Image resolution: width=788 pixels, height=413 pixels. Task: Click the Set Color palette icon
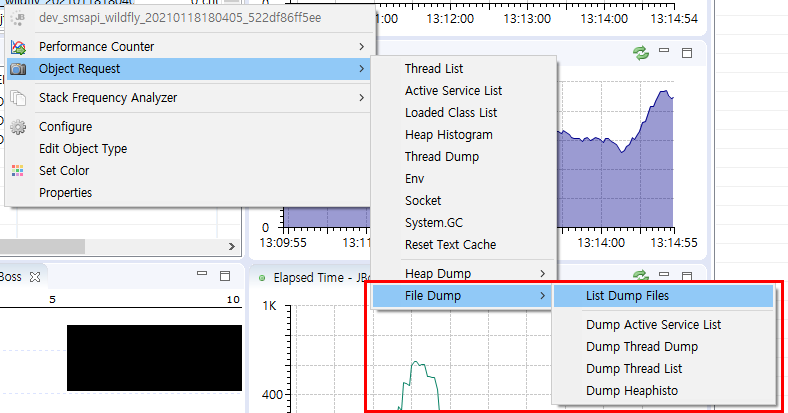(x=18, y=171)
